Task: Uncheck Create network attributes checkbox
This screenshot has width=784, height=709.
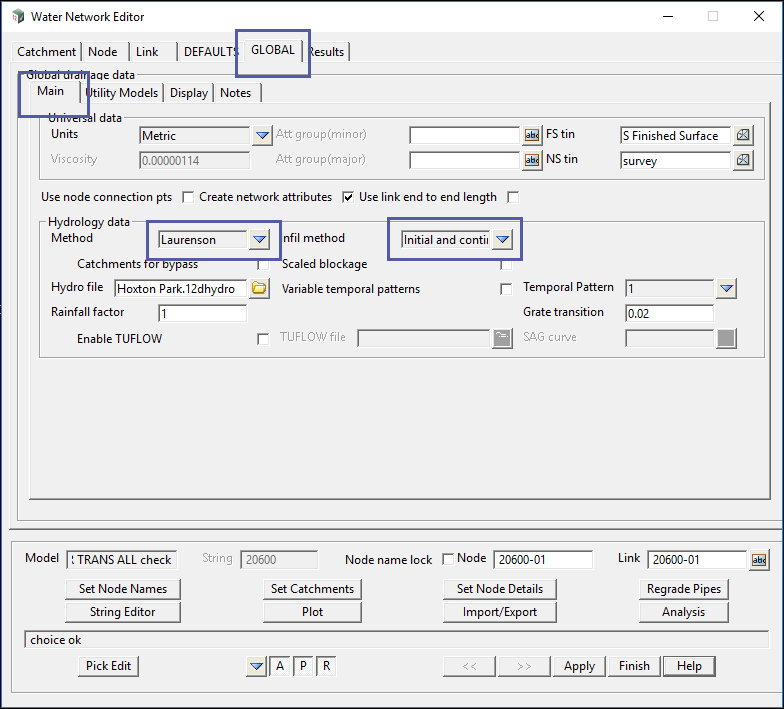Action: pos(348,197)
